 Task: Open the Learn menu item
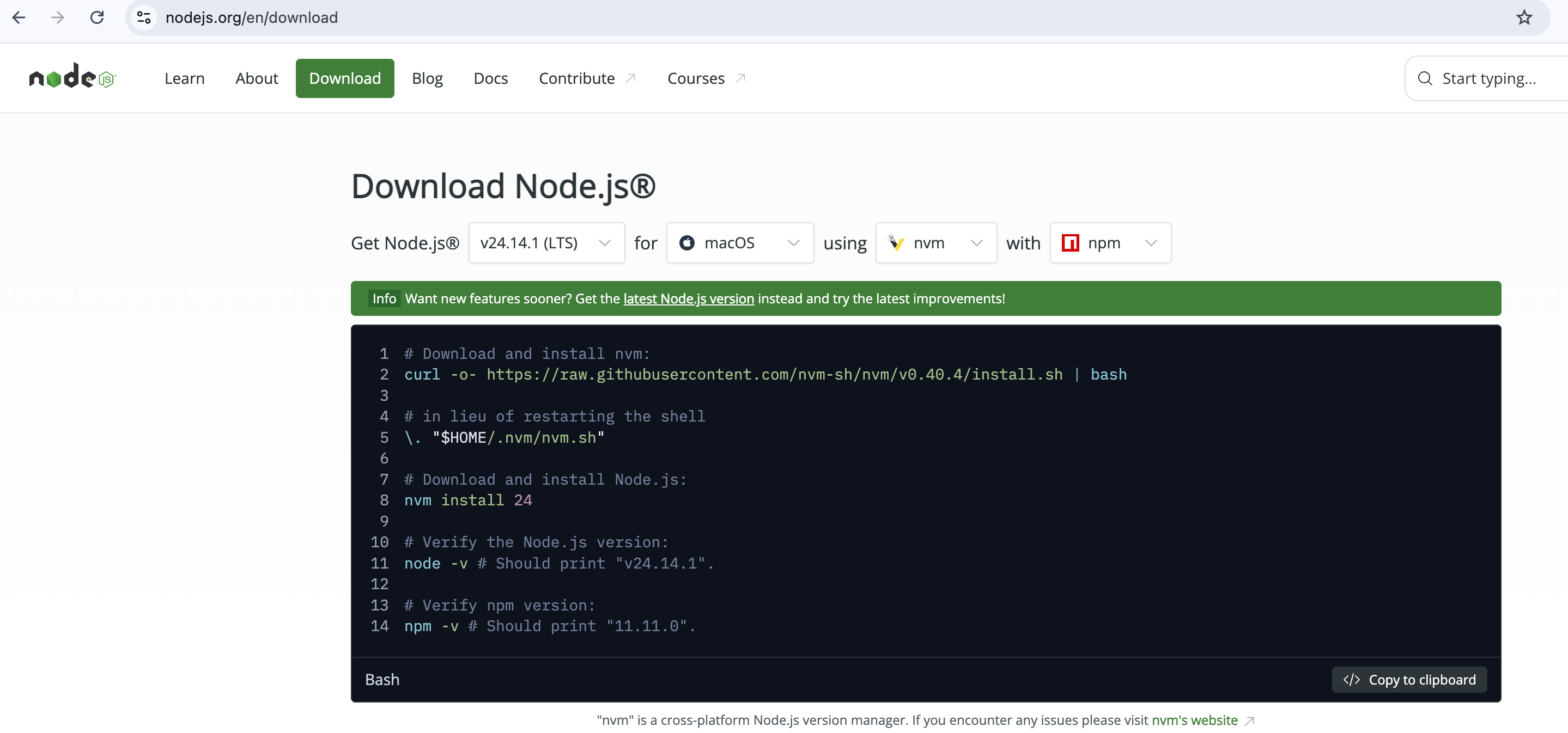(x=184, y=78)
